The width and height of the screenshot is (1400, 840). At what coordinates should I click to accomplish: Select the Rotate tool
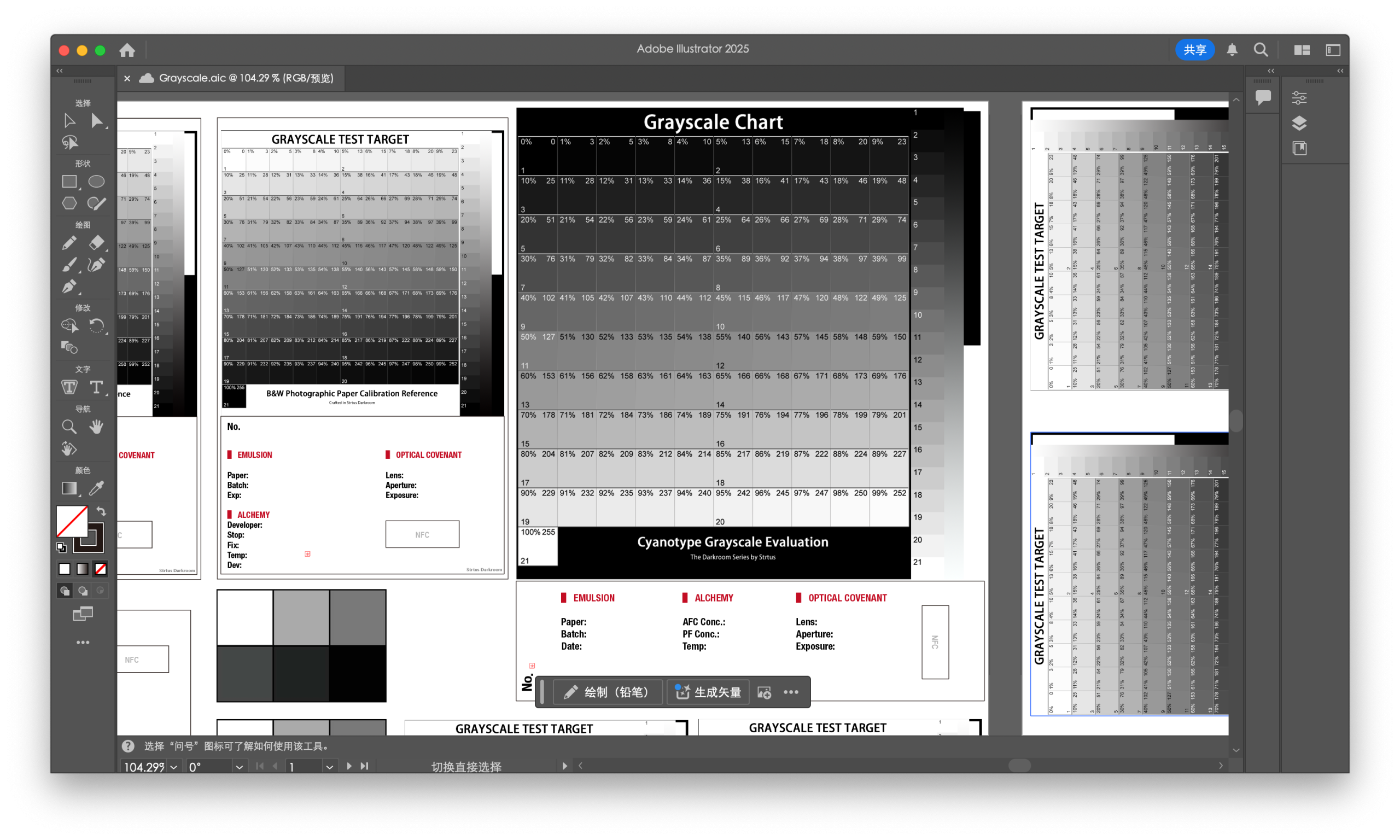pyautogui.click(x=97, y=326)
